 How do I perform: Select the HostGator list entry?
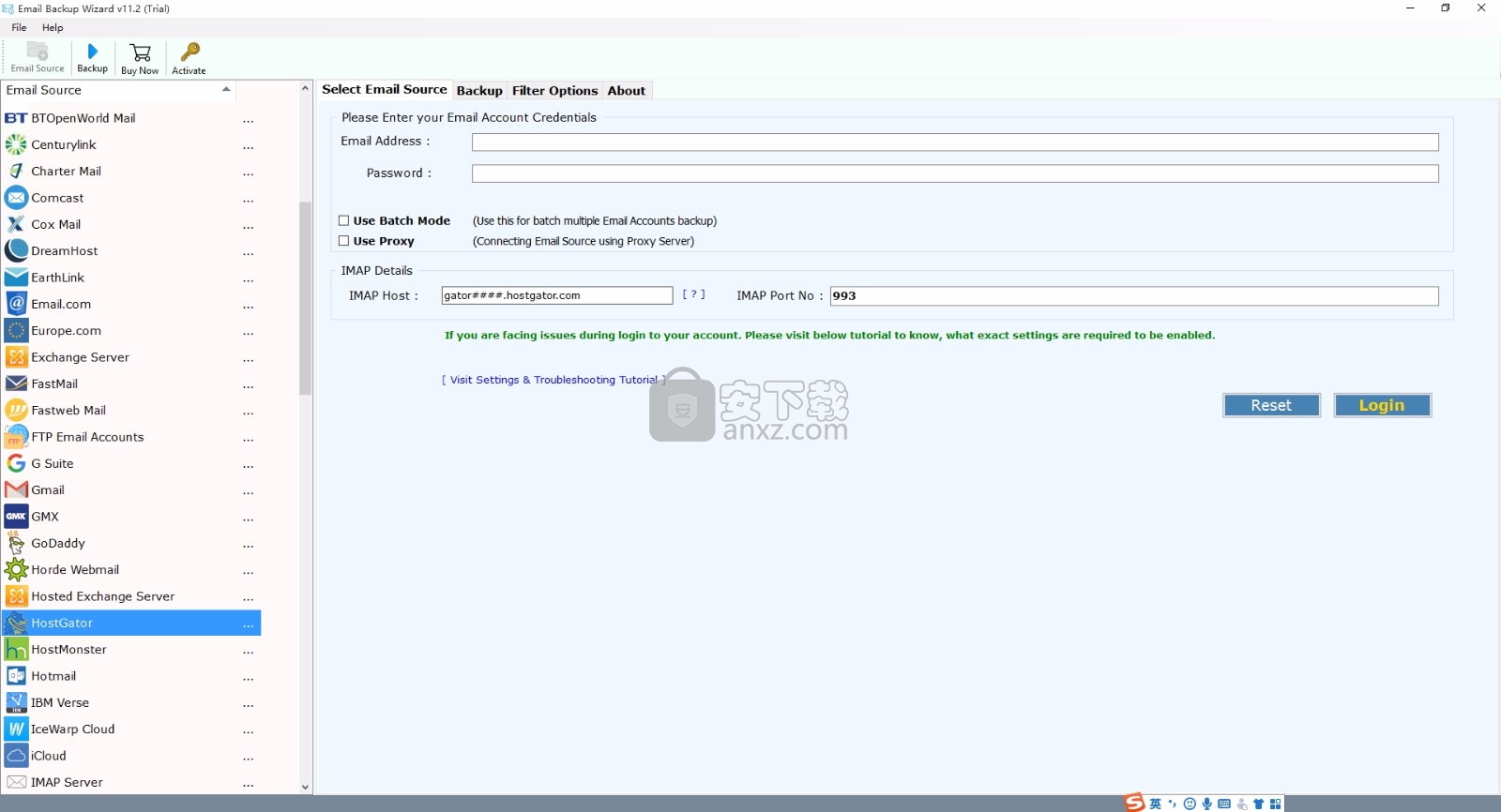pos(131,623)
